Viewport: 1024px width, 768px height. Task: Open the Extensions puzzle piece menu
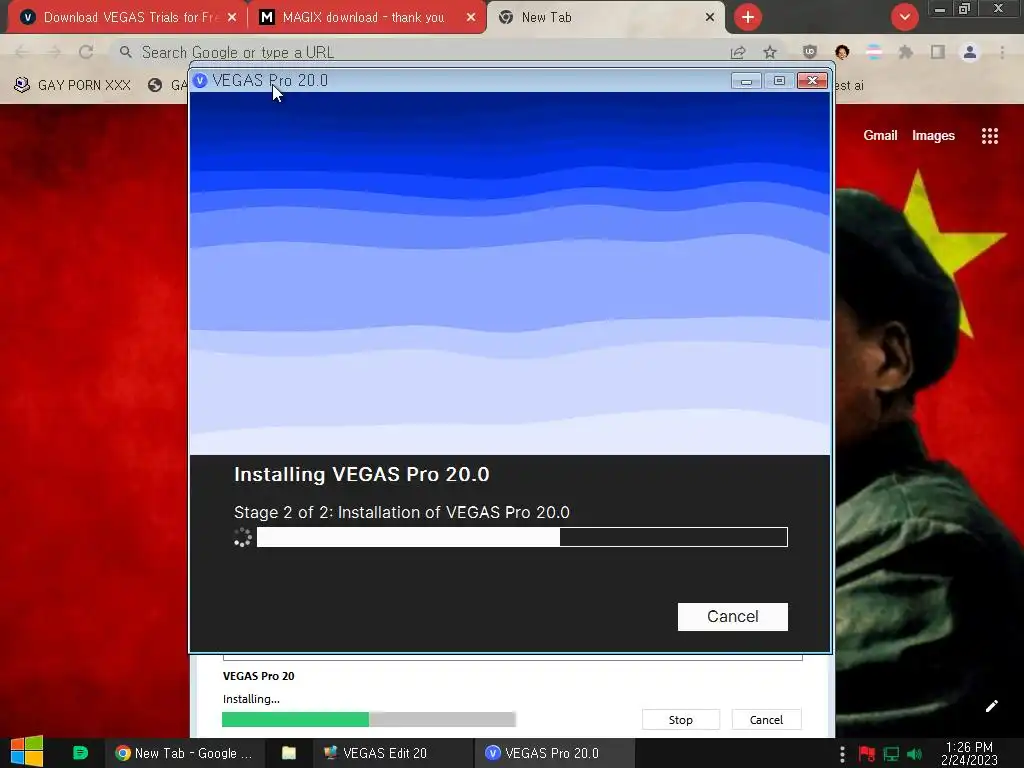click(905, 52)
